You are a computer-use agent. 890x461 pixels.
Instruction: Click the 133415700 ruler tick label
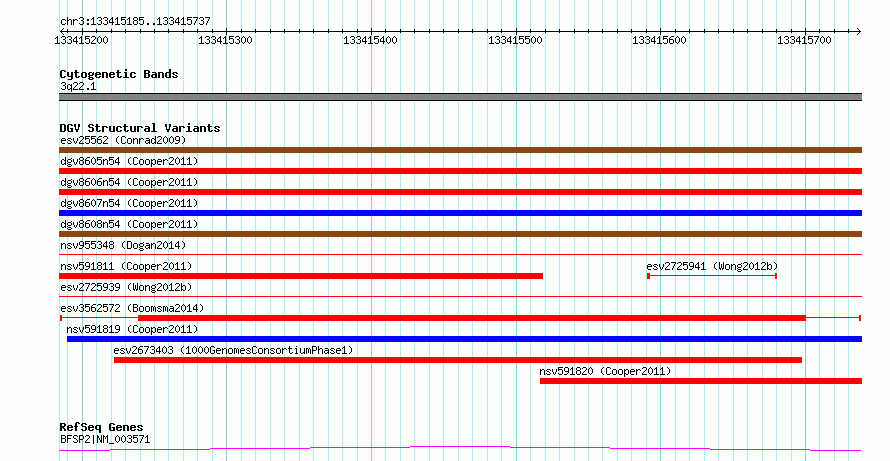point(804,40)
